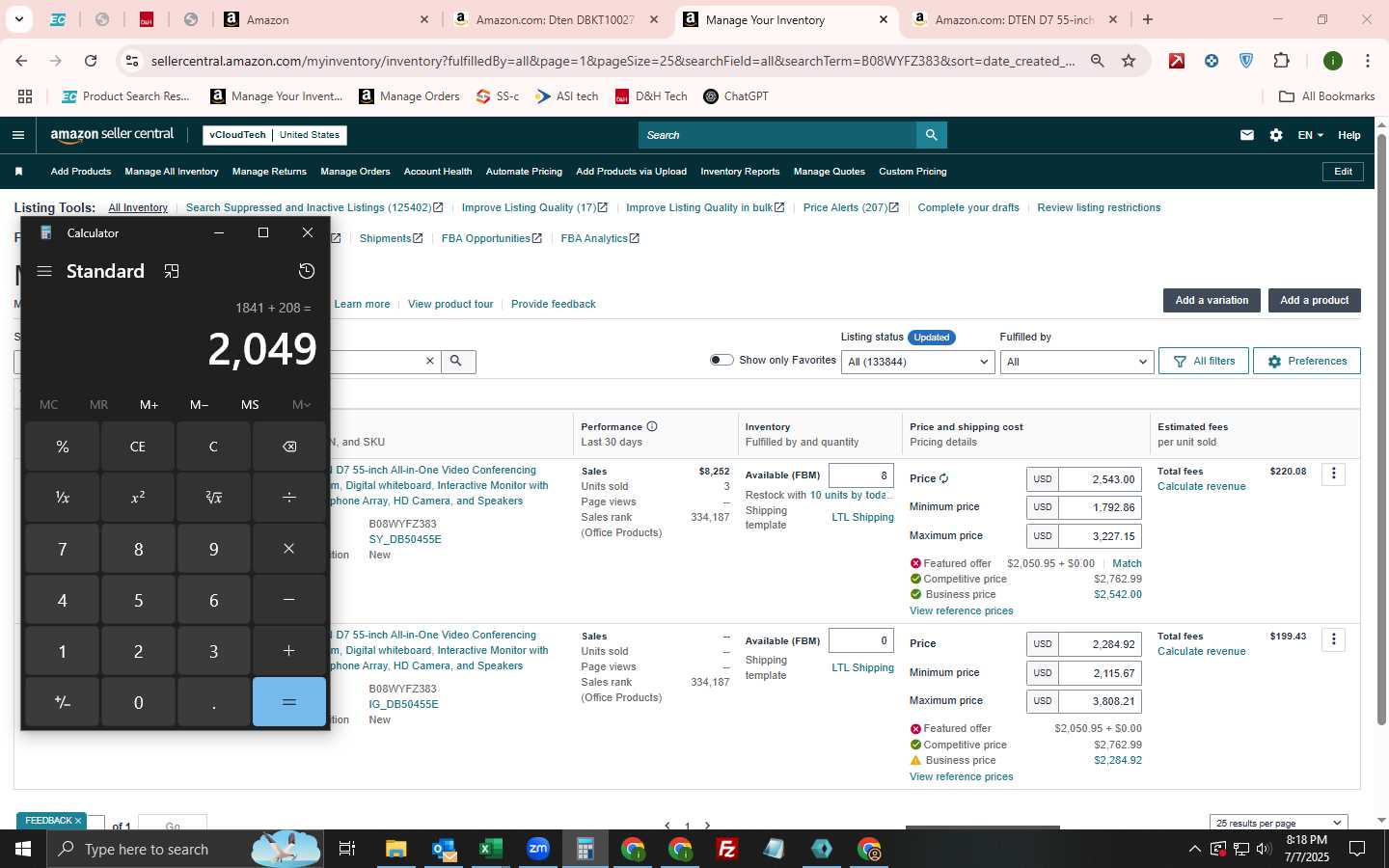Switch to Amazon.com Dten DBKT10027 tab
1389x868 pixels.
556,19
